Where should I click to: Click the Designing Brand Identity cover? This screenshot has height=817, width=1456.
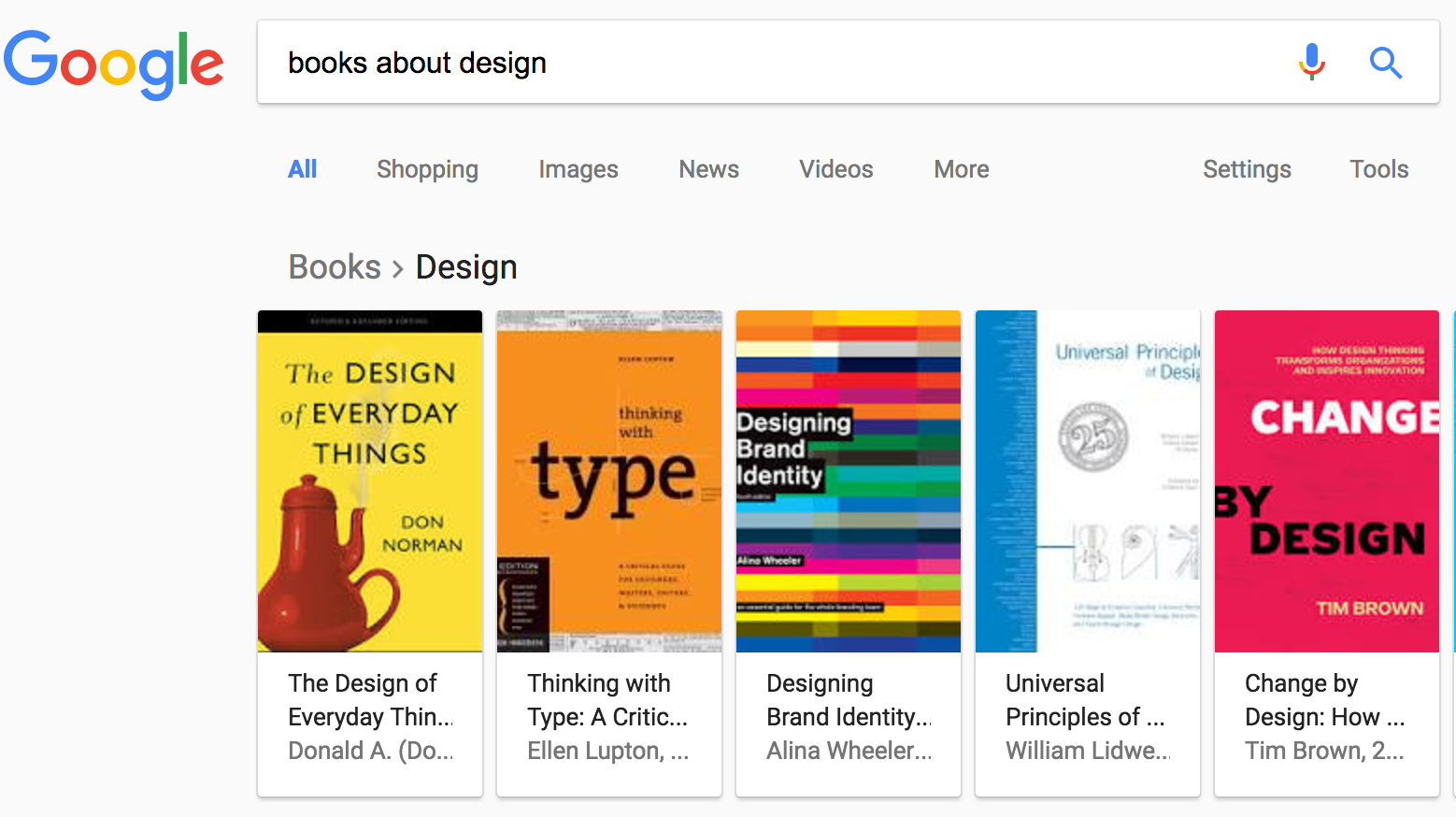point(849,481)
